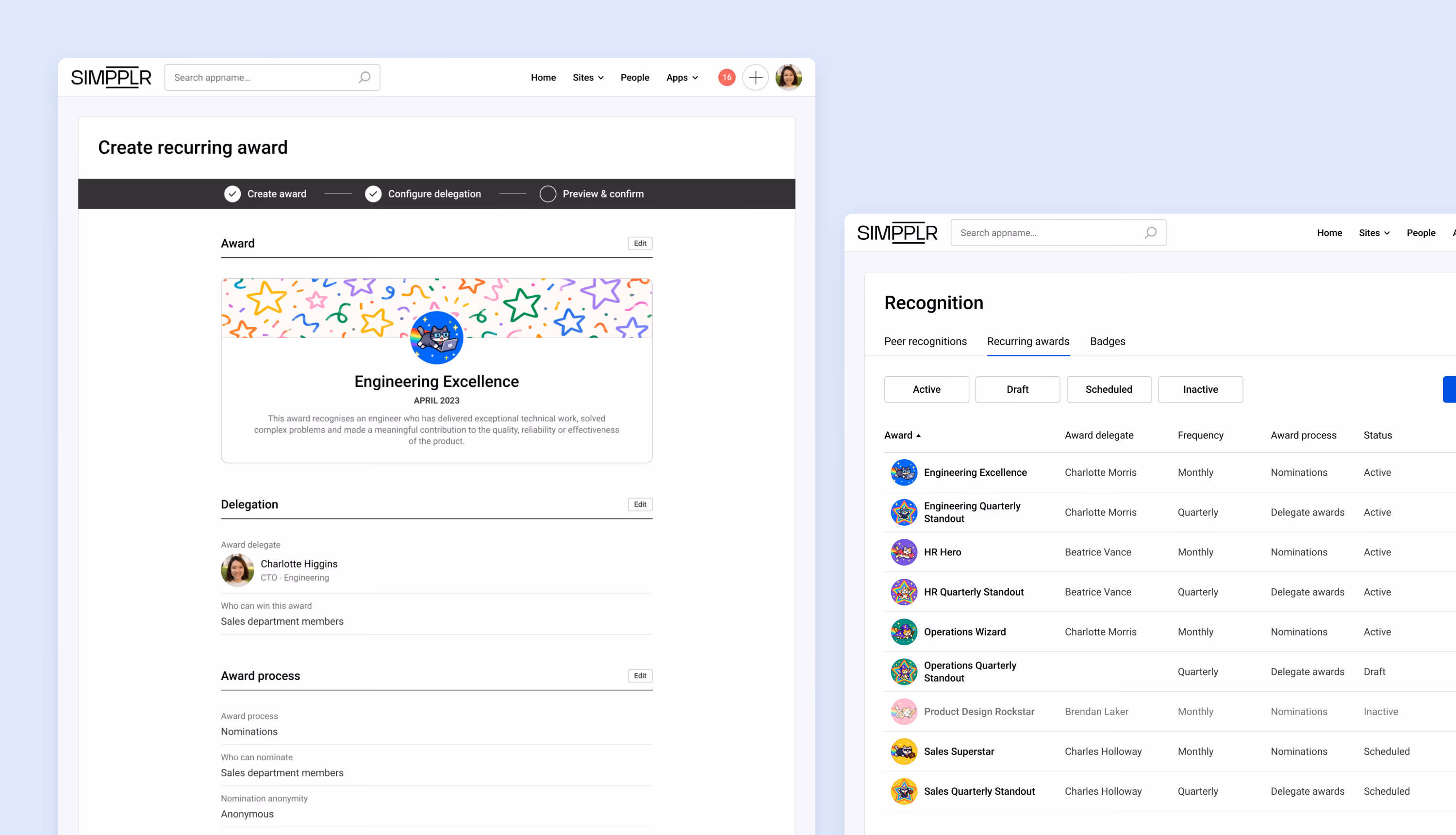Focus search field in Create award window
The width and height of the screenshot is (1456, 835).
(272, 77)
